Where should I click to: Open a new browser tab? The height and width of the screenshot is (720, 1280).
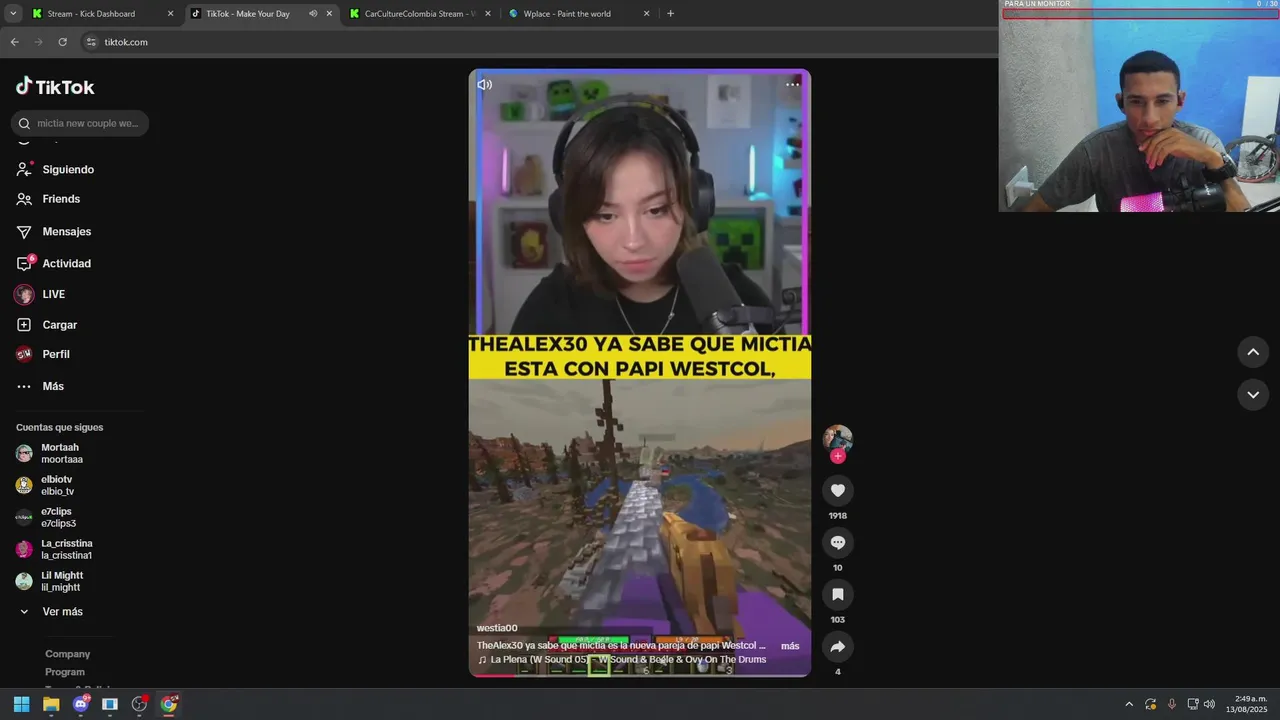point(670,14)
